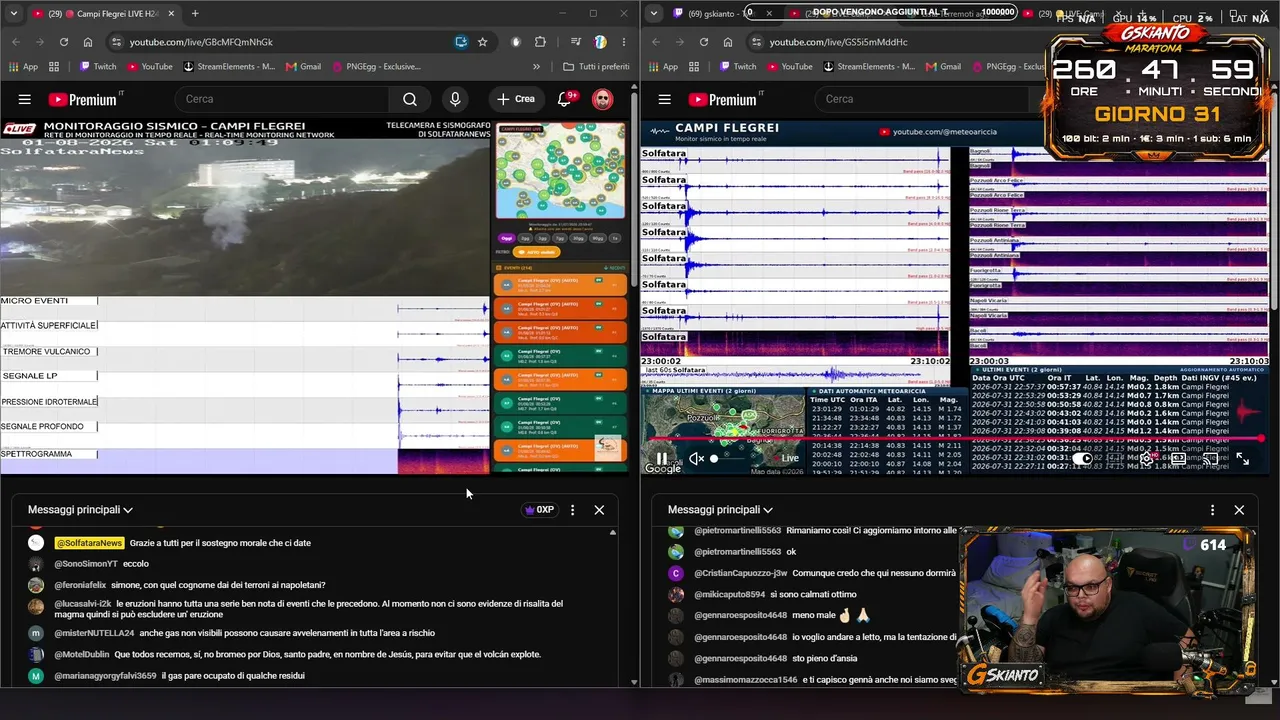The width and height of the screenshot is (1280, 720).
Task: Open Twitch bookmark in left bookmarks bar
Action: coord(96,67)
